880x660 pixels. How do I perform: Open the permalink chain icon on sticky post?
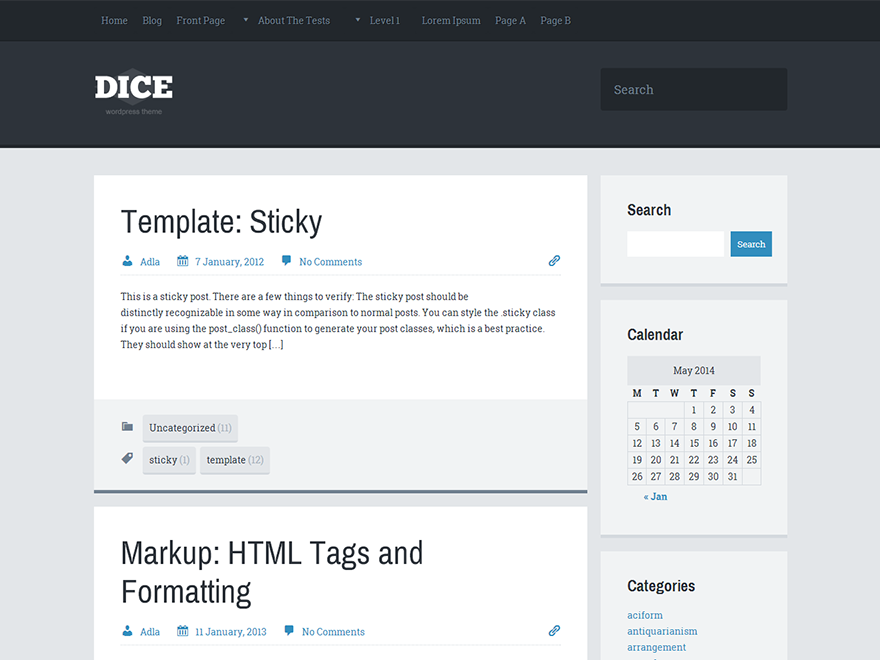point(554,260)
